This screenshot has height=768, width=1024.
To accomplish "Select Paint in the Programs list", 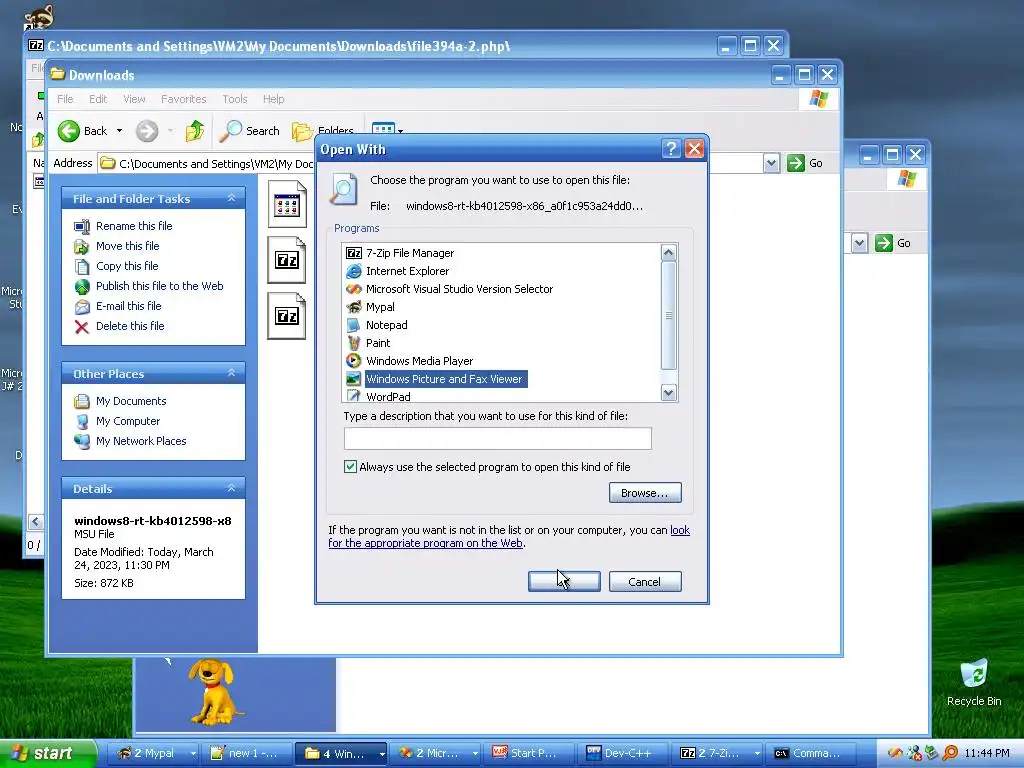I will point(368,343).
